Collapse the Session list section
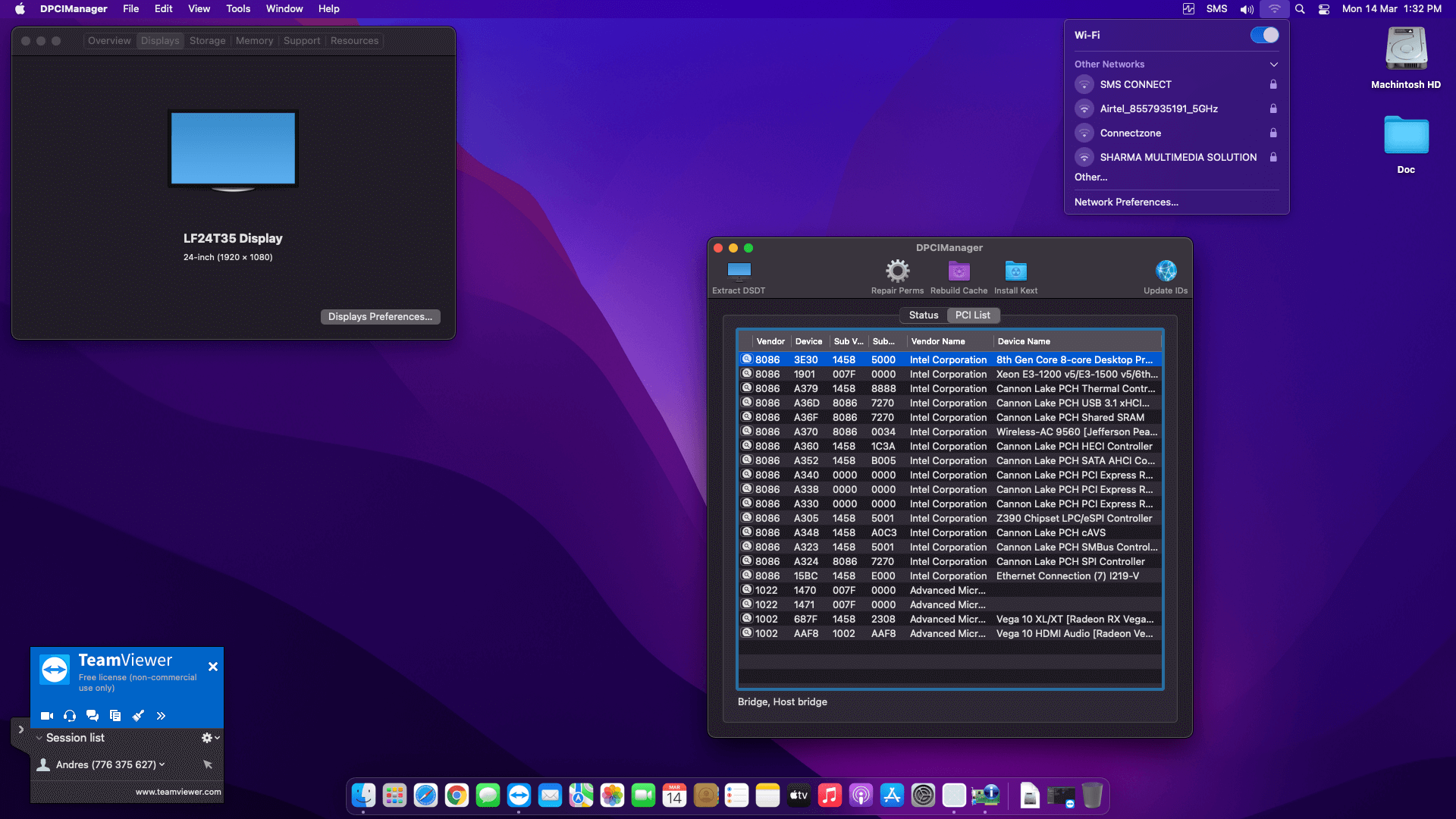 pyautogui.click(x=39, y=738)
